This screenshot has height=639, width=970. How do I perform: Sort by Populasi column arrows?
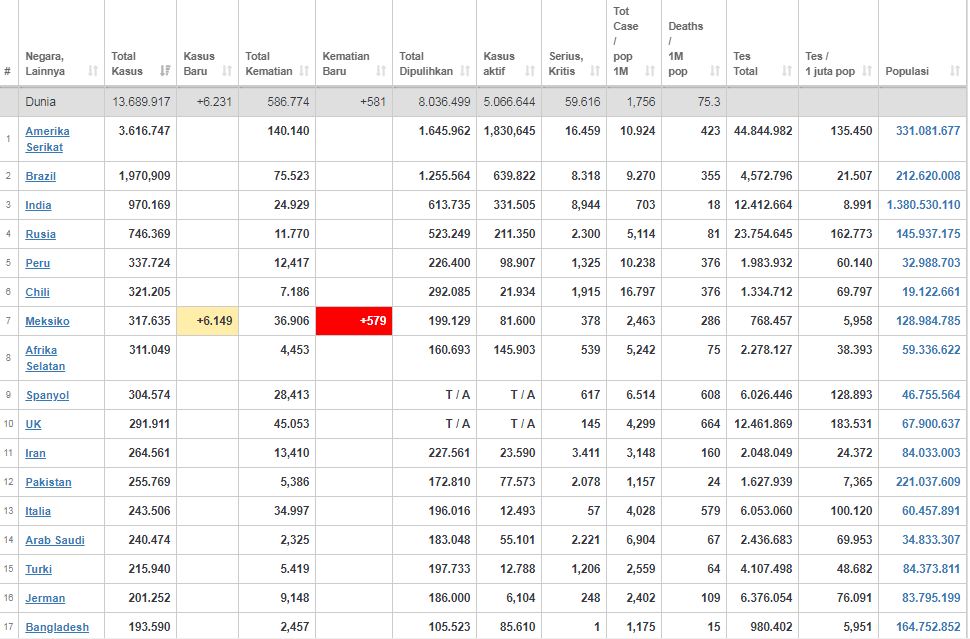(x=955, y=71)
